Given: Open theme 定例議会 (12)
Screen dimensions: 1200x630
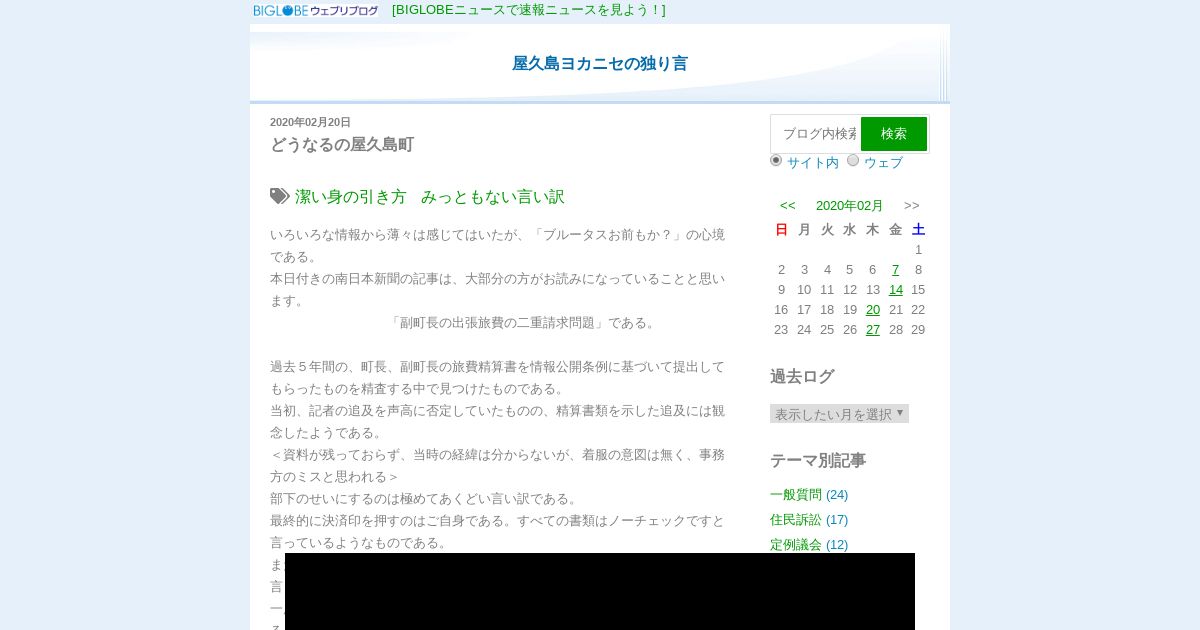Looking at the screenshot, I should point(809,544).
